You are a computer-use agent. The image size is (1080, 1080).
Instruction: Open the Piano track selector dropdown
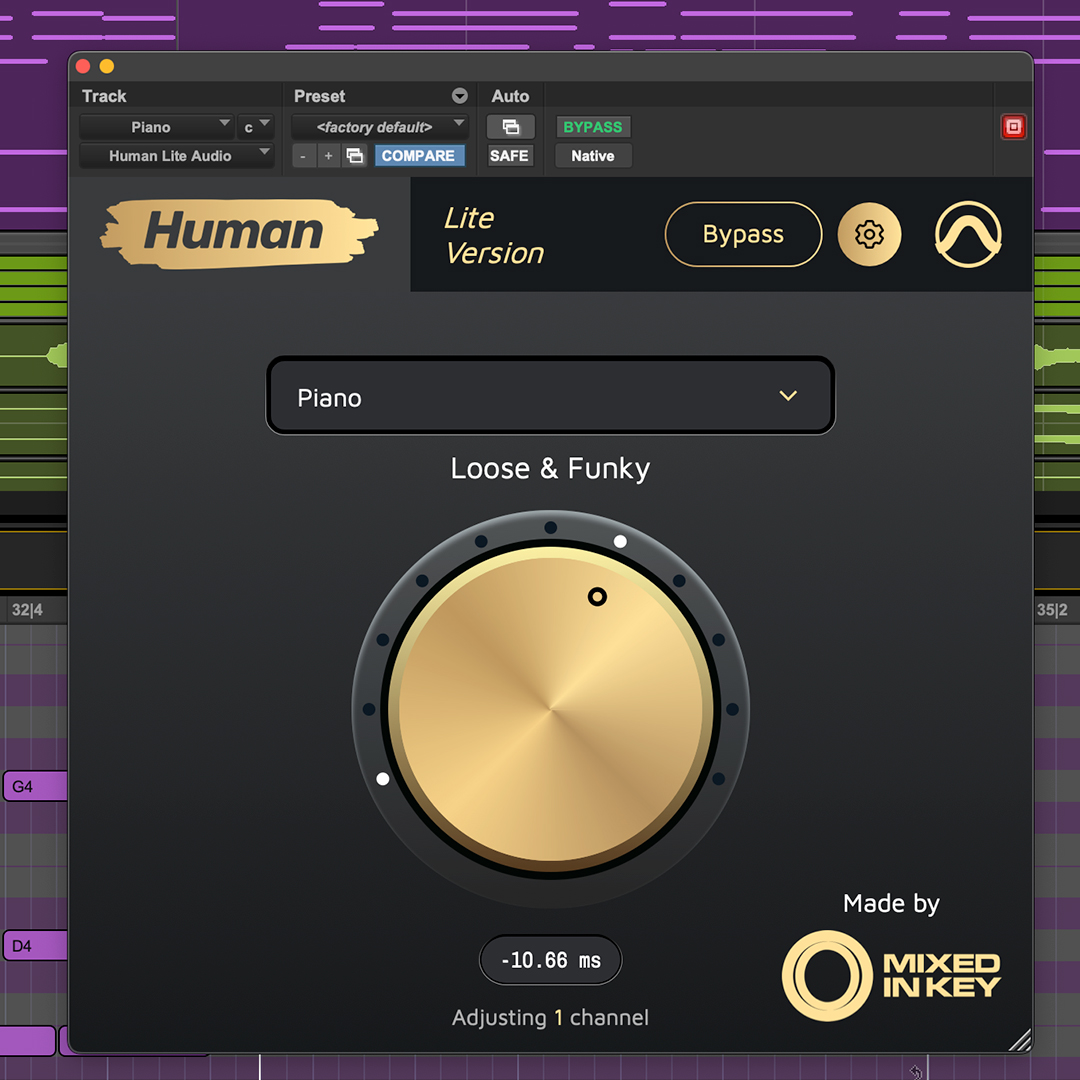(x=156, y=127)
